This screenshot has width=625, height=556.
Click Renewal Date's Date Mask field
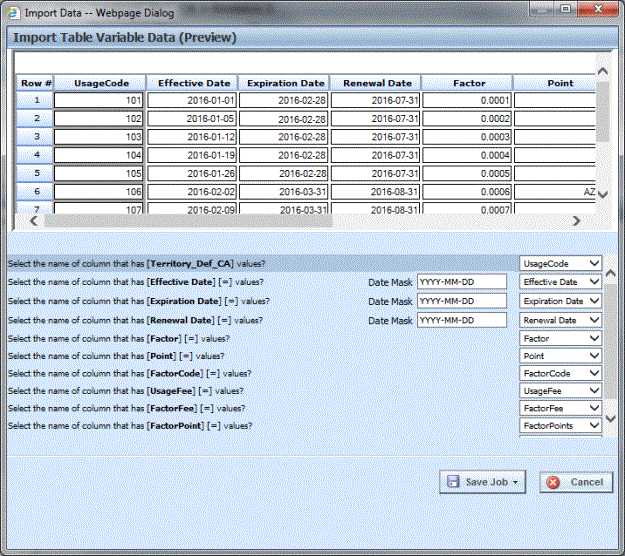pos(462,320)
